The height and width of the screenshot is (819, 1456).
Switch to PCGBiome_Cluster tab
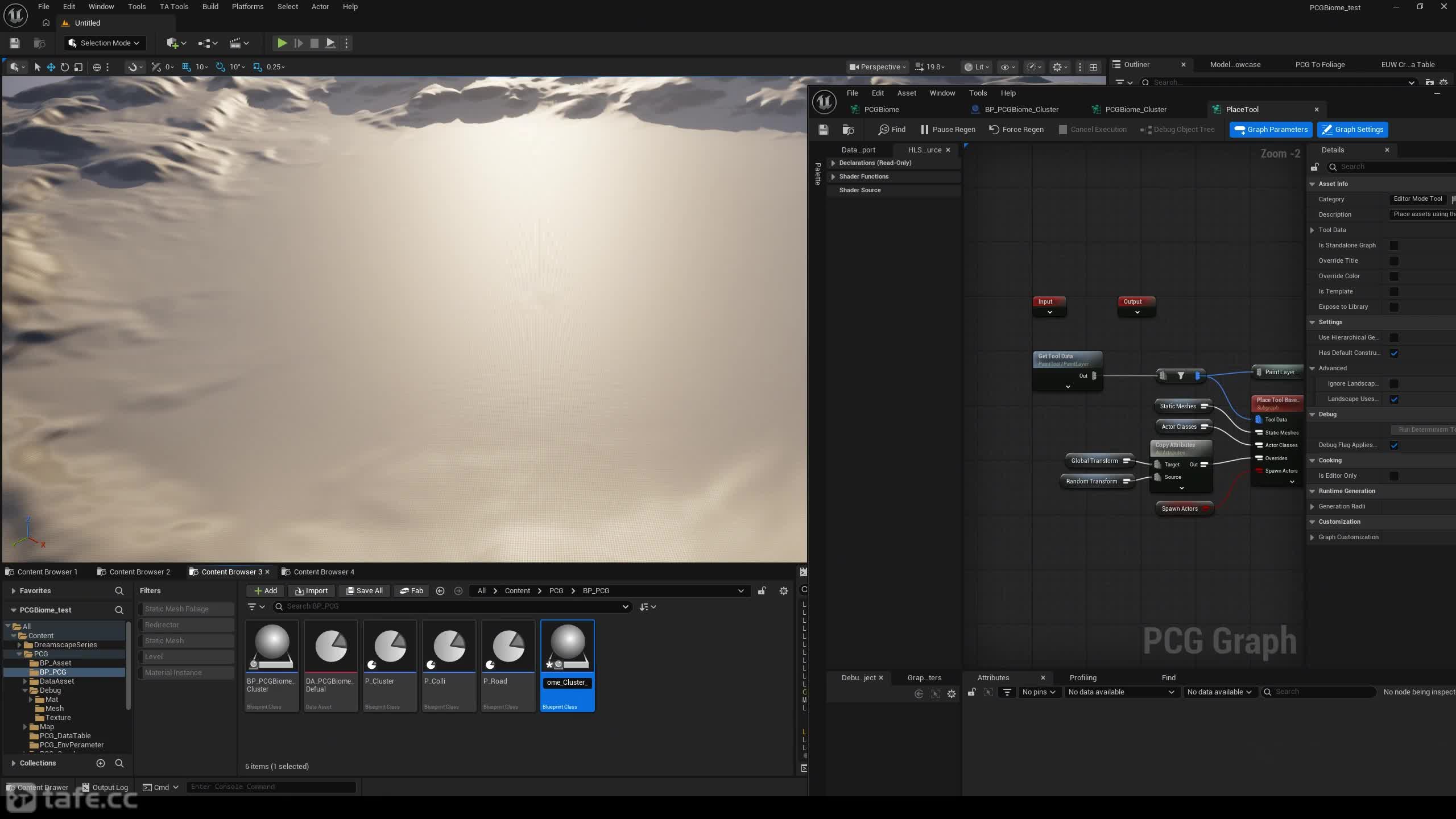tap(1135, 110)
